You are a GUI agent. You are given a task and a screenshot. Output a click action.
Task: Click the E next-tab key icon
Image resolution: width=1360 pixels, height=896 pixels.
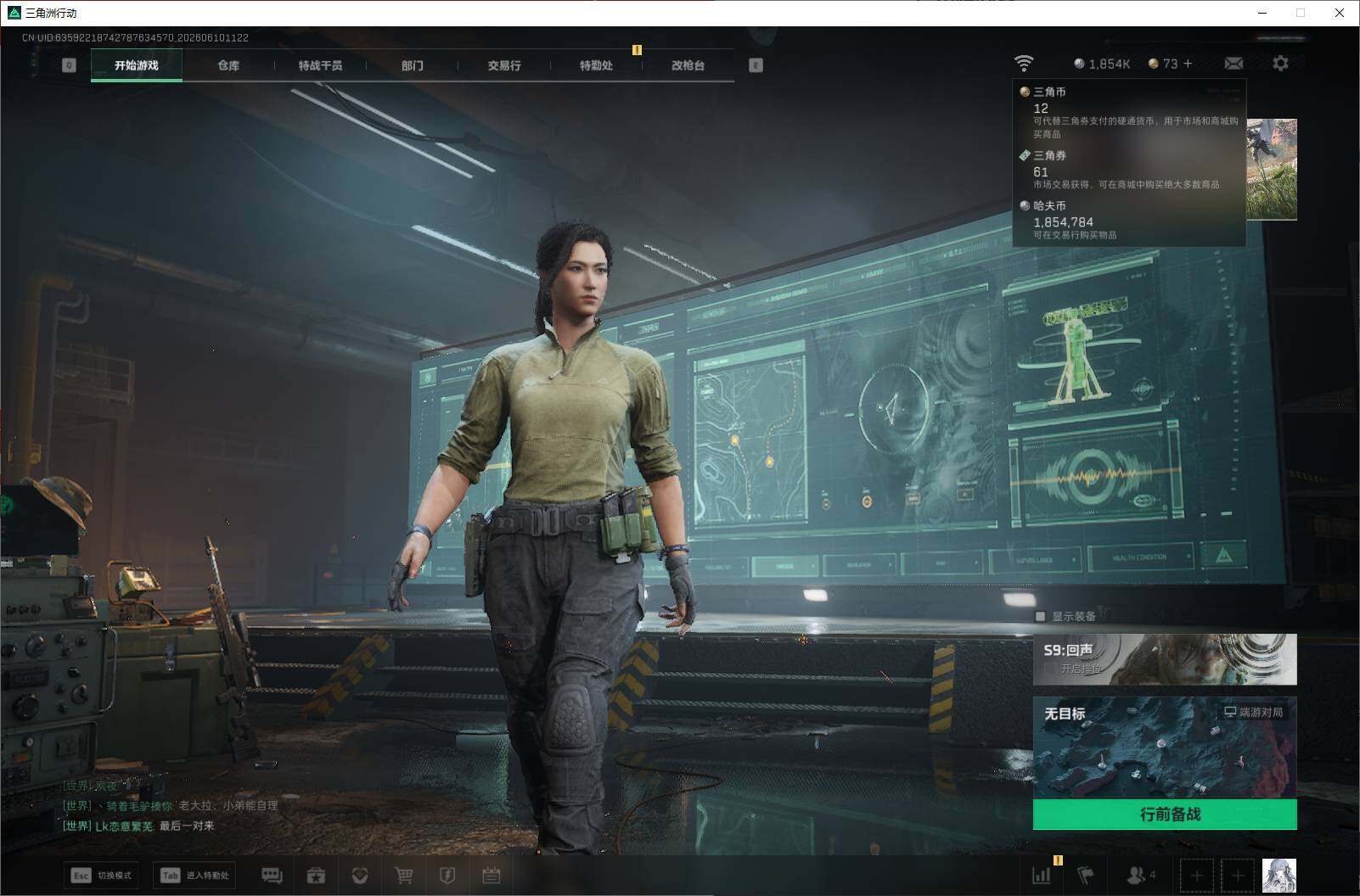pyautogui.click(x=756, y=65)
